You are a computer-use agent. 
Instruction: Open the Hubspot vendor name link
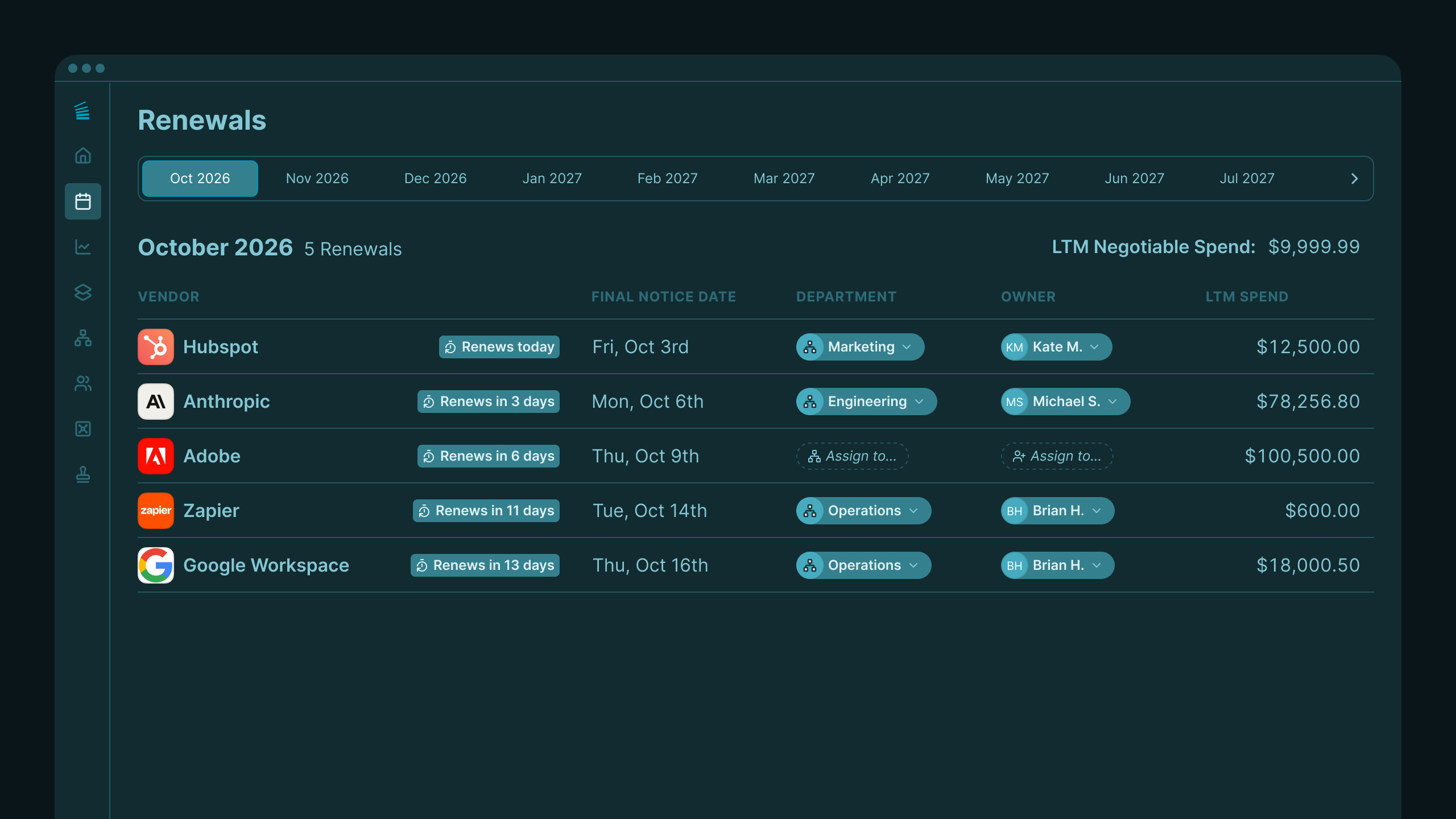point(221,347)
